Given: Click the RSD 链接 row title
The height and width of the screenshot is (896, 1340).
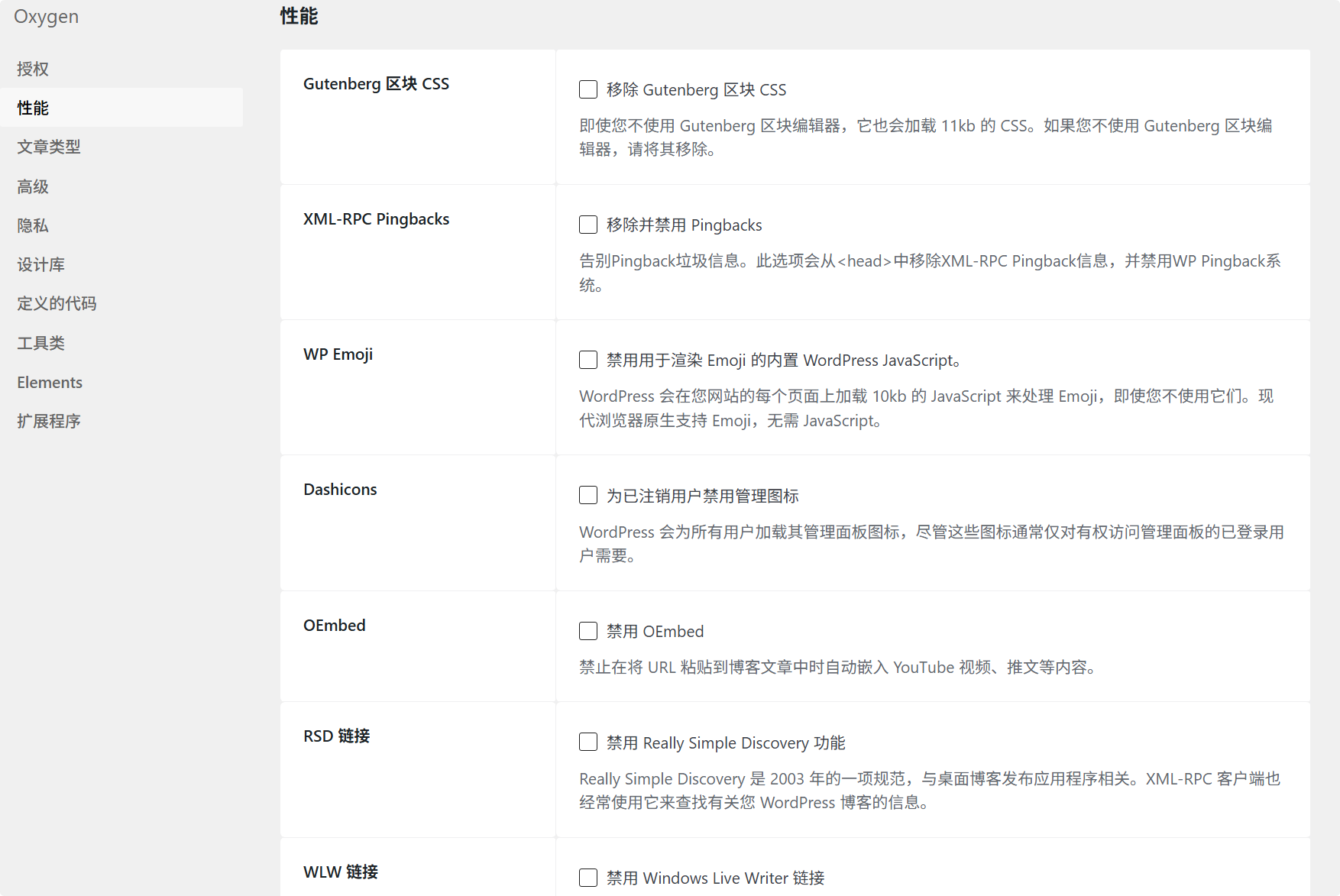Looking at the screenshot, I should 336,736.
